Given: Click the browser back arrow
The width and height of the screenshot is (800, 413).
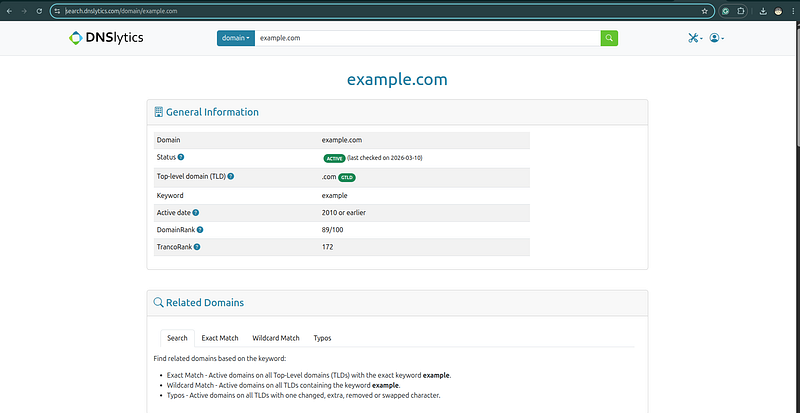Looking at the screenshot, I should point(9,11).
